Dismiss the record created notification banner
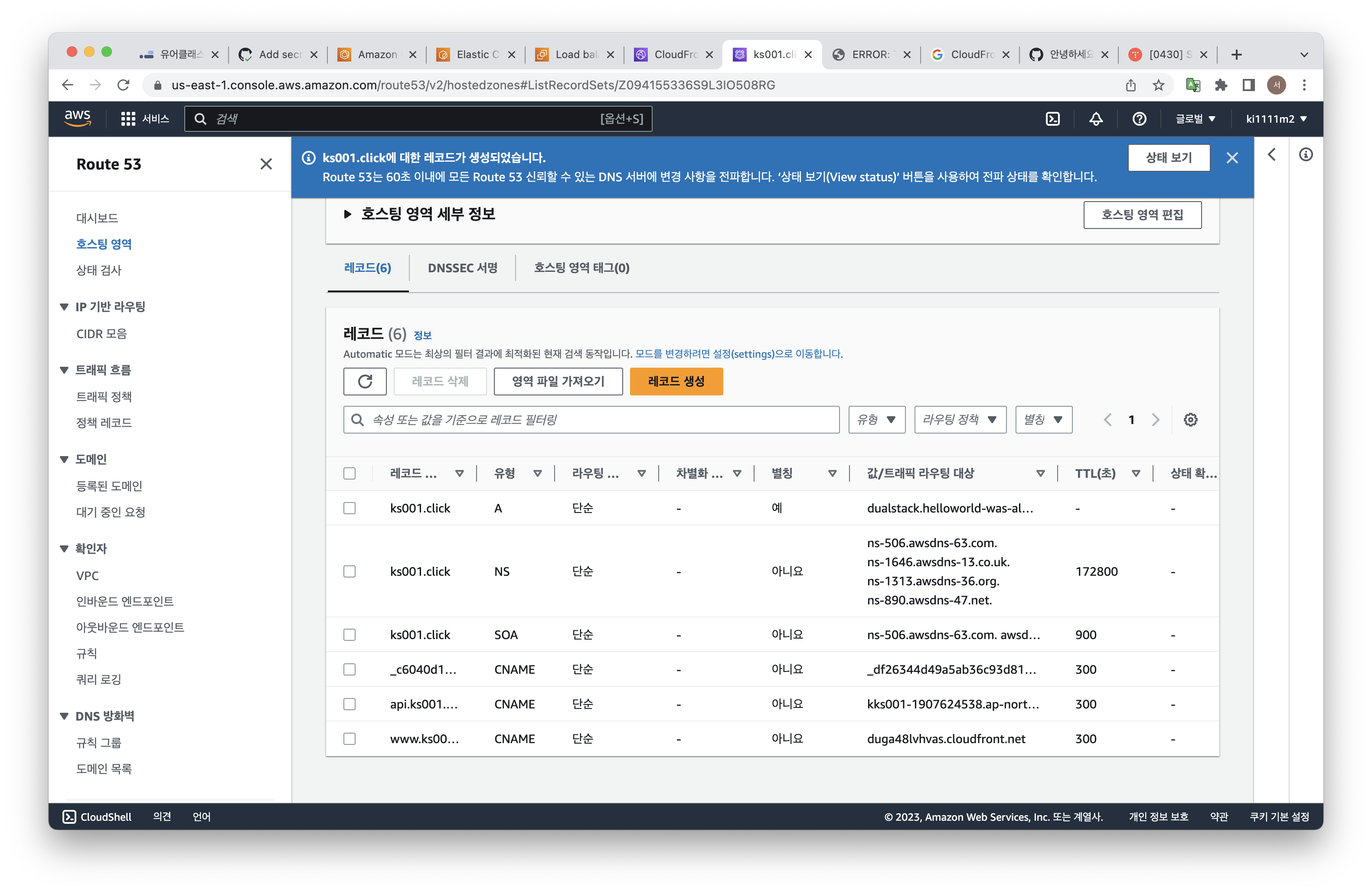 pyautogui.click(x=1232, y=158)
